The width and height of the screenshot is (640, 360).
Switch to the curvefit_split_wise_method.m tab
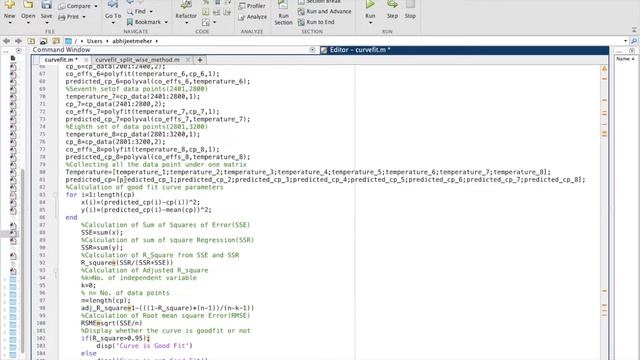(138, 60)
